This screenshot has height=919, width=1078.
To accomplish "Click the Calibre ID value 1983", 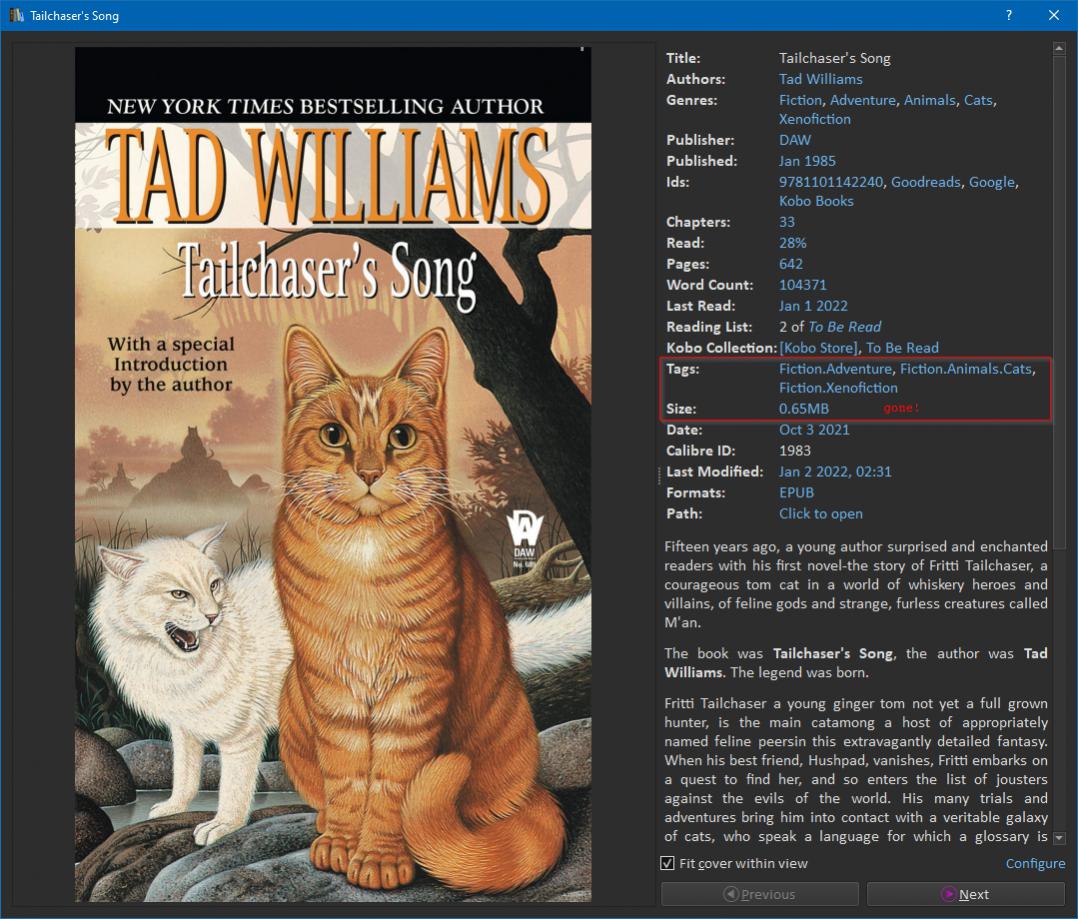I will pyautogui.click(x=795, y=451).
